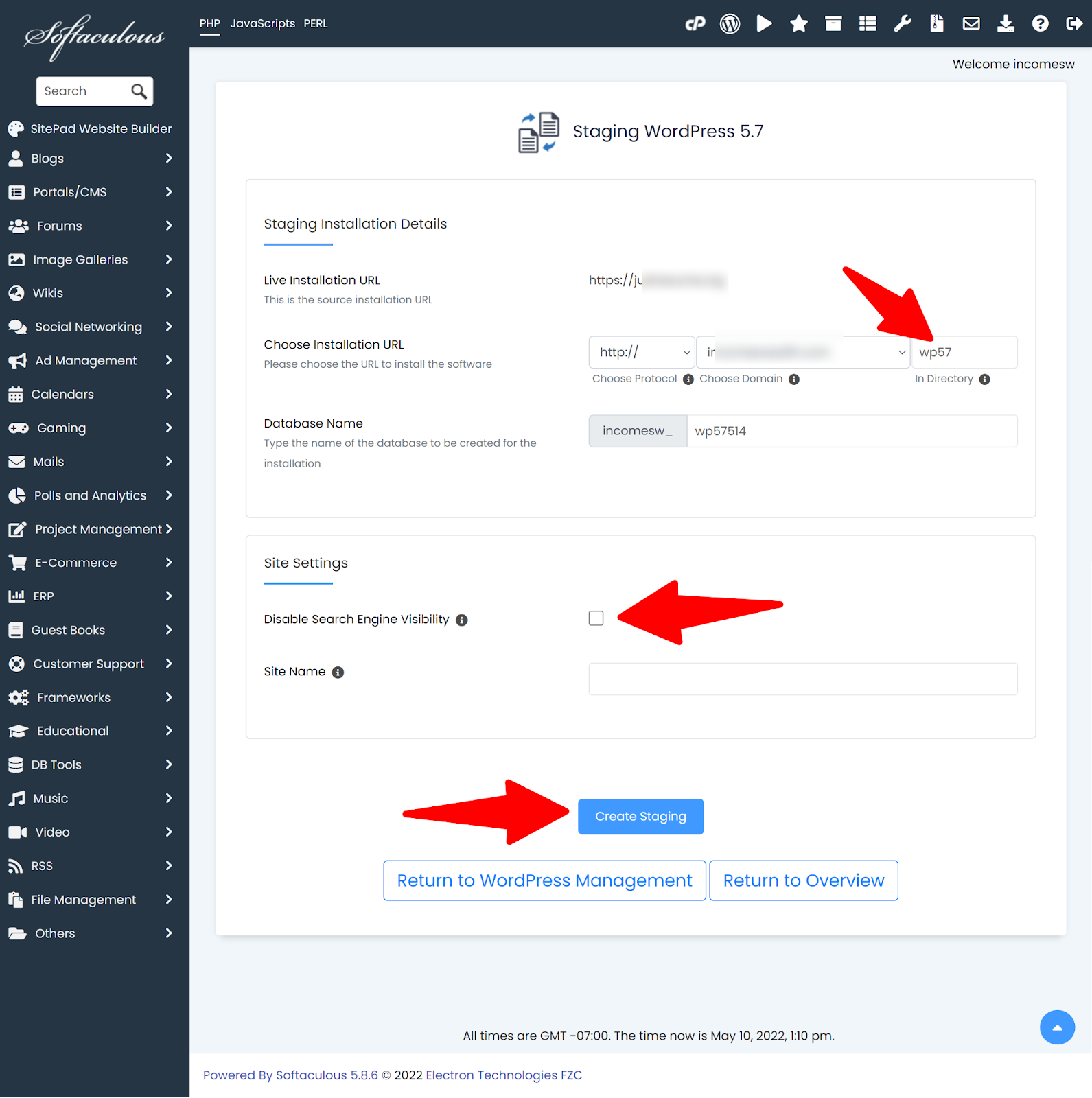Open the Others category
The height and width of the screenshot is (1098, 1092).
90,933
